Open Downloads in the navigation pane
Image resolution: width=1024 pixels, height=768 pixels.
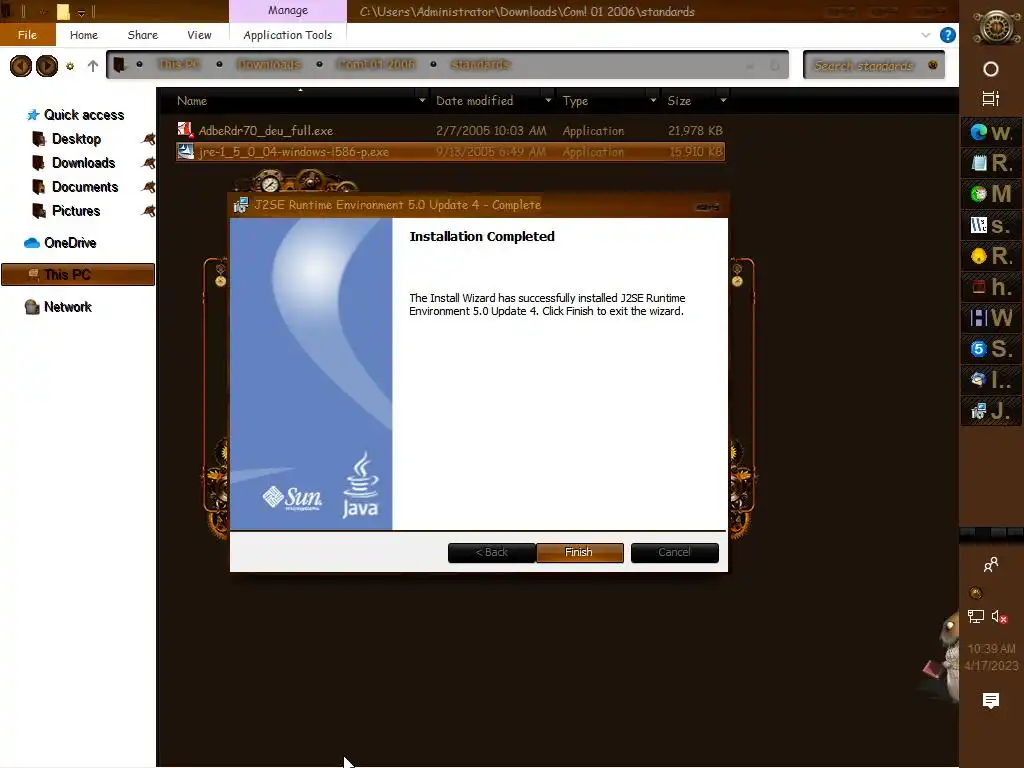(84, 163)
